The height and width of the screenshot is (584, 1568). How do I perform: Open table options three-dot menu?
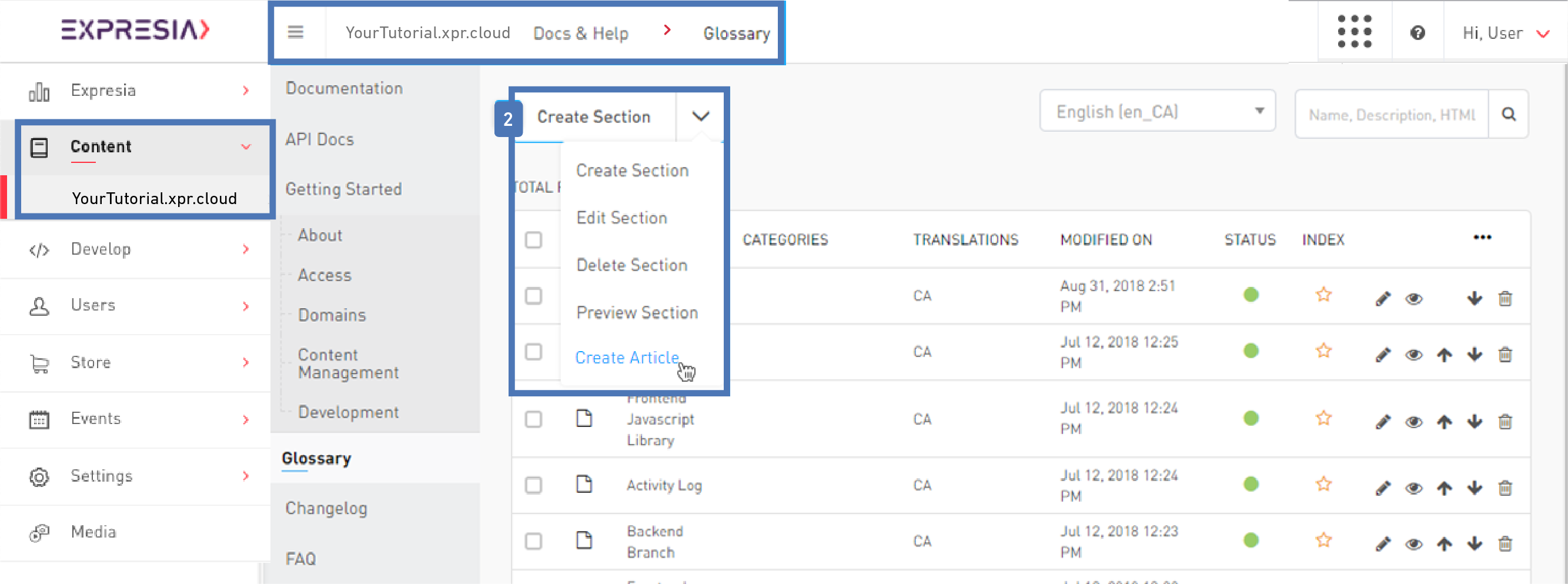click(x=1482, y=238)
